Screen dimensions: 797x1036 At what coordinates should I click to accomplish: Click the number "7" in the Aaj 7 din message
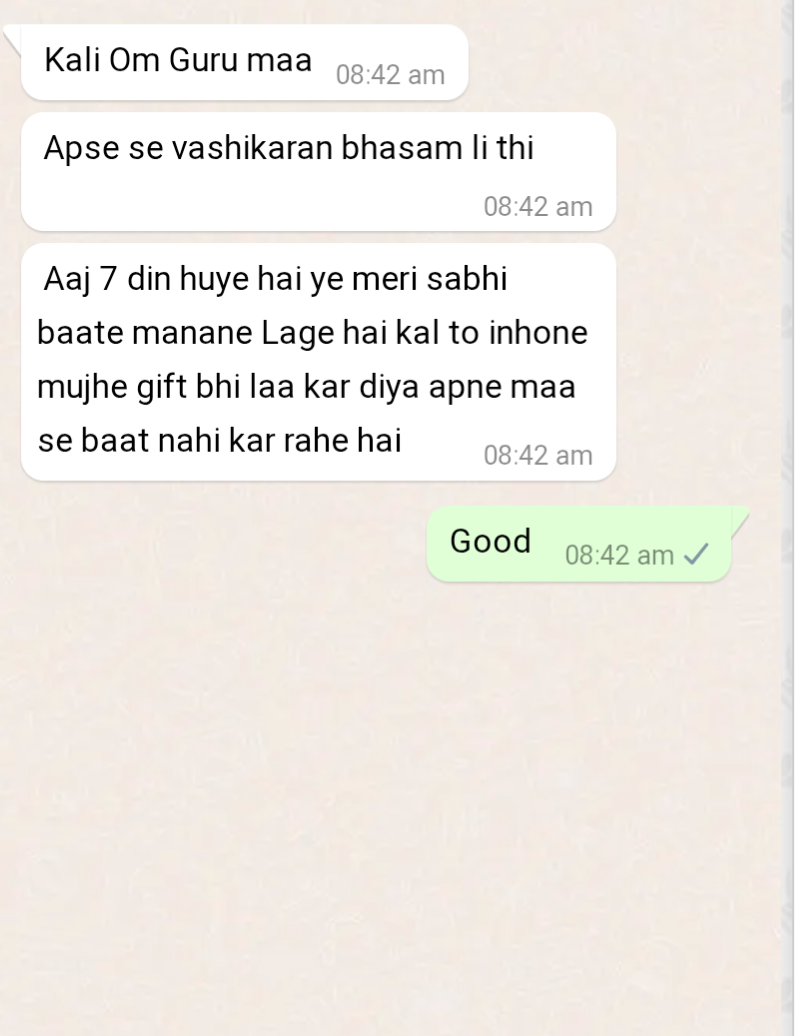[108, 279]
